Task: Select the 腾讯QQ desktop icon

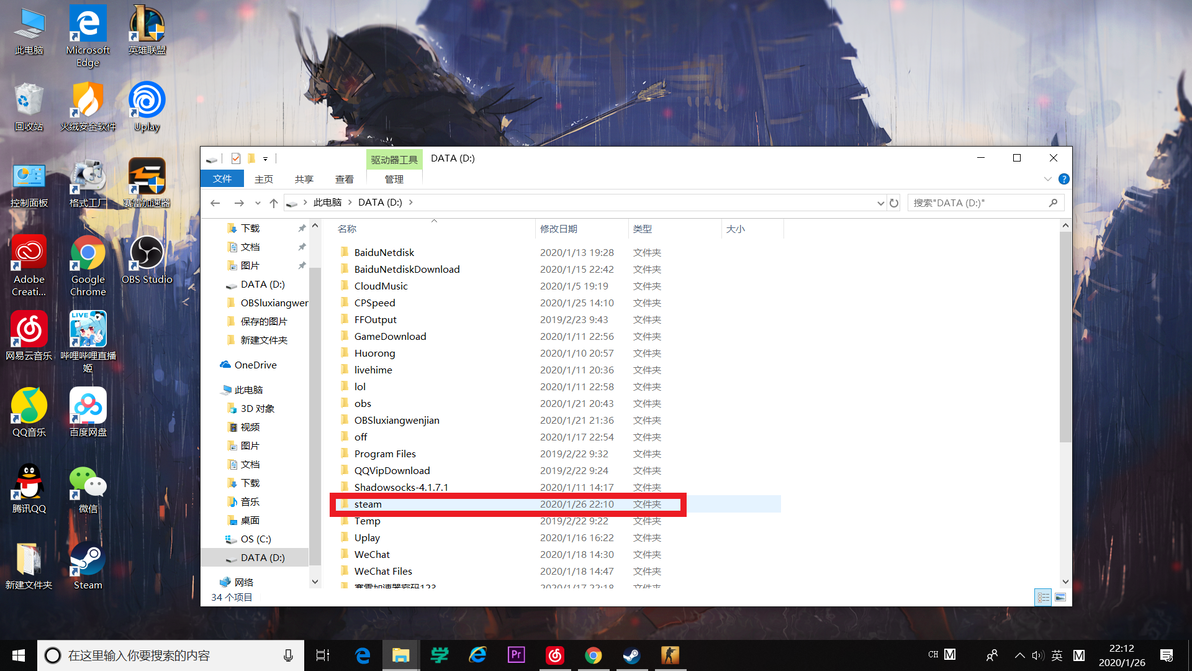Action: 29,489
